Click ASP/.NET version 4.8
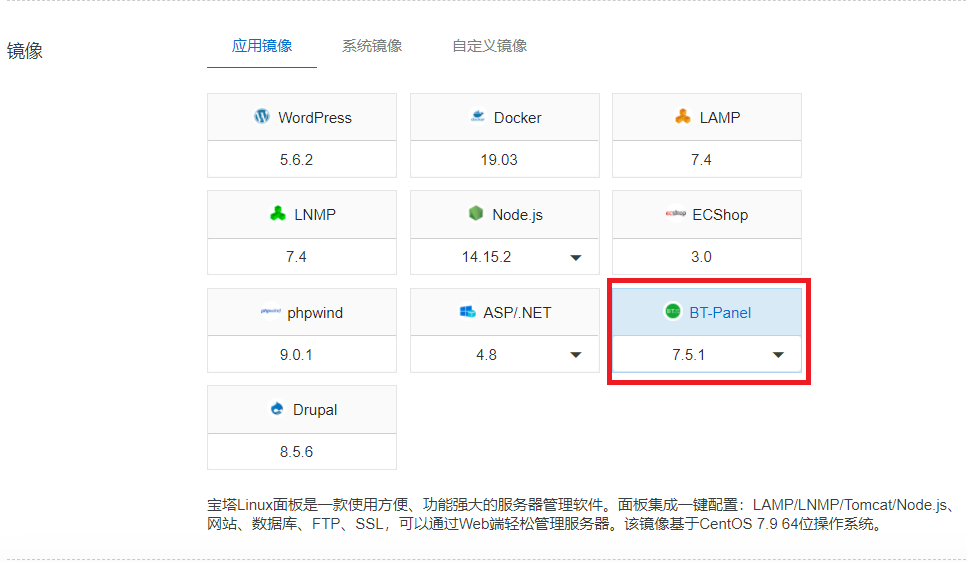This screenshot has height=562, width=967. click(x=487, y=355)
